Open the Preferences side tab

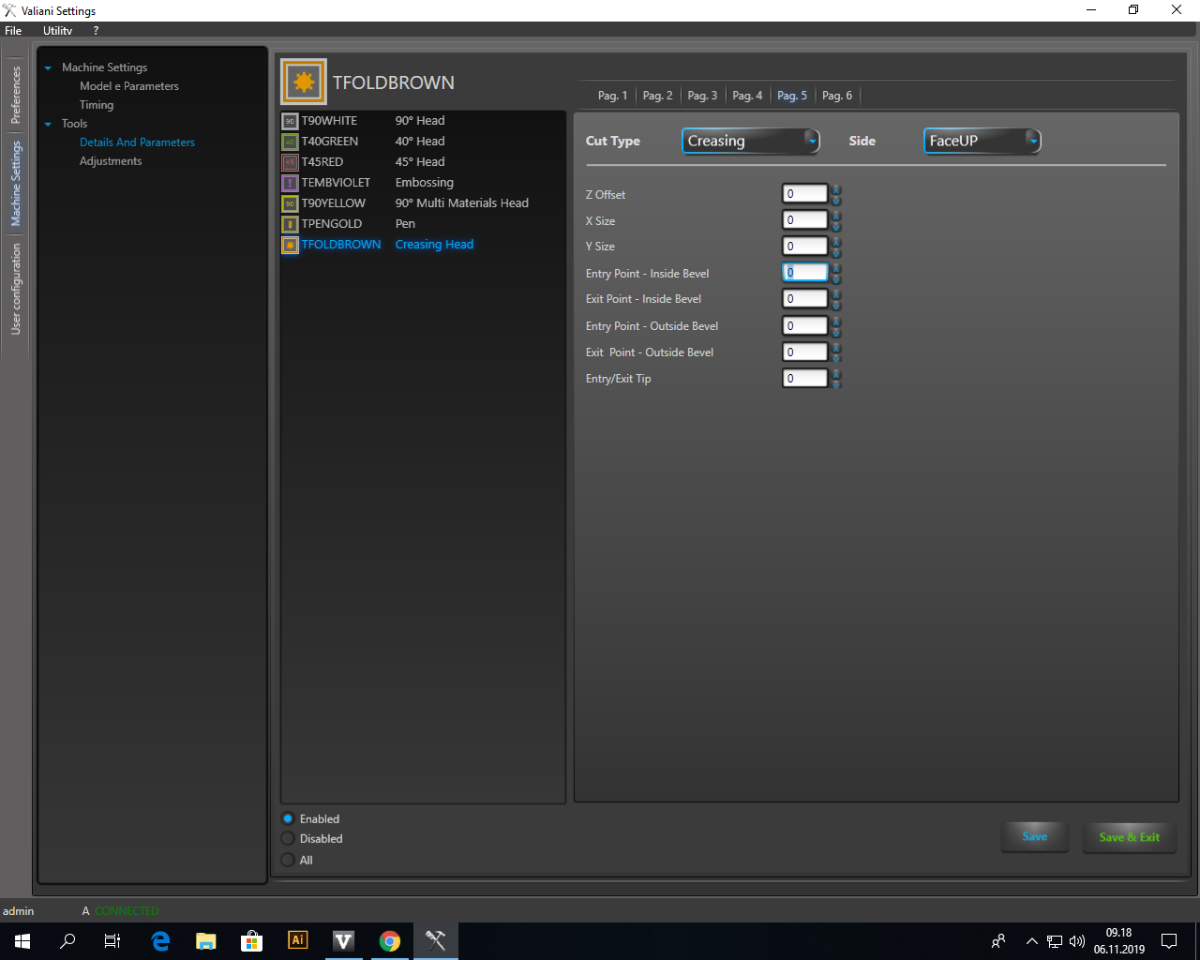[15, 95]
